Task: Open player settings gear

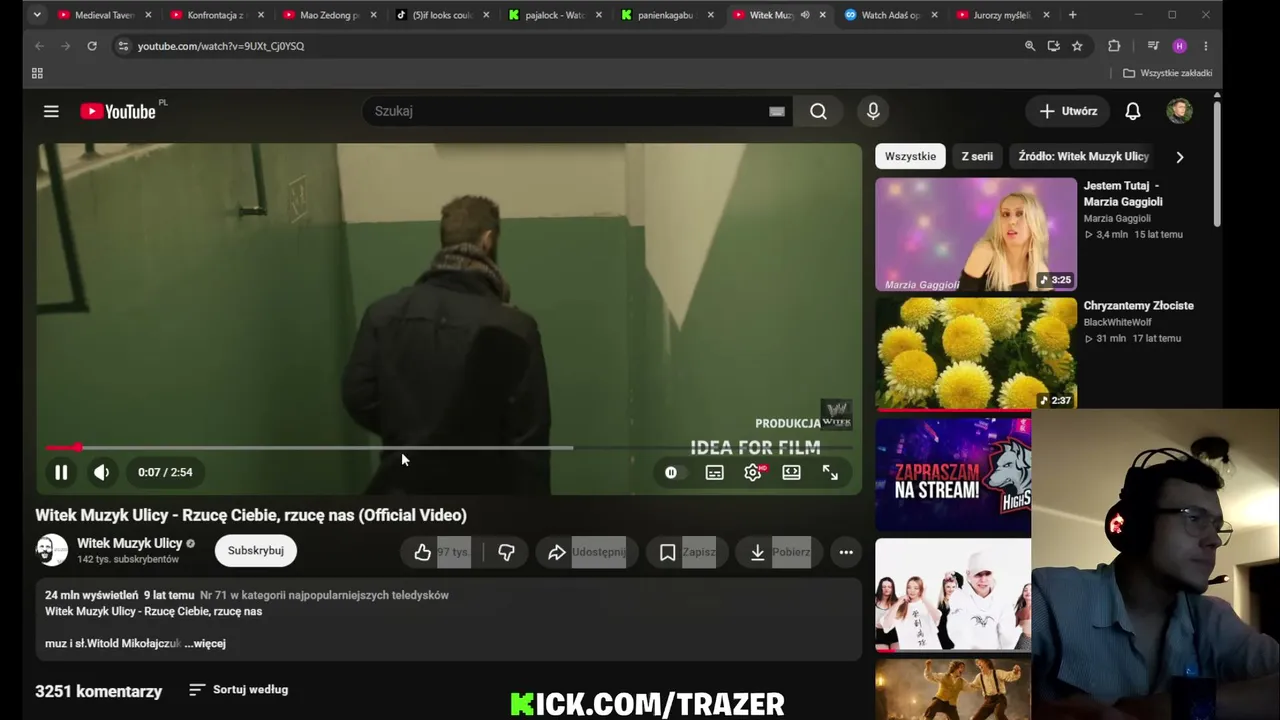Action: click(x=753, y=472)
